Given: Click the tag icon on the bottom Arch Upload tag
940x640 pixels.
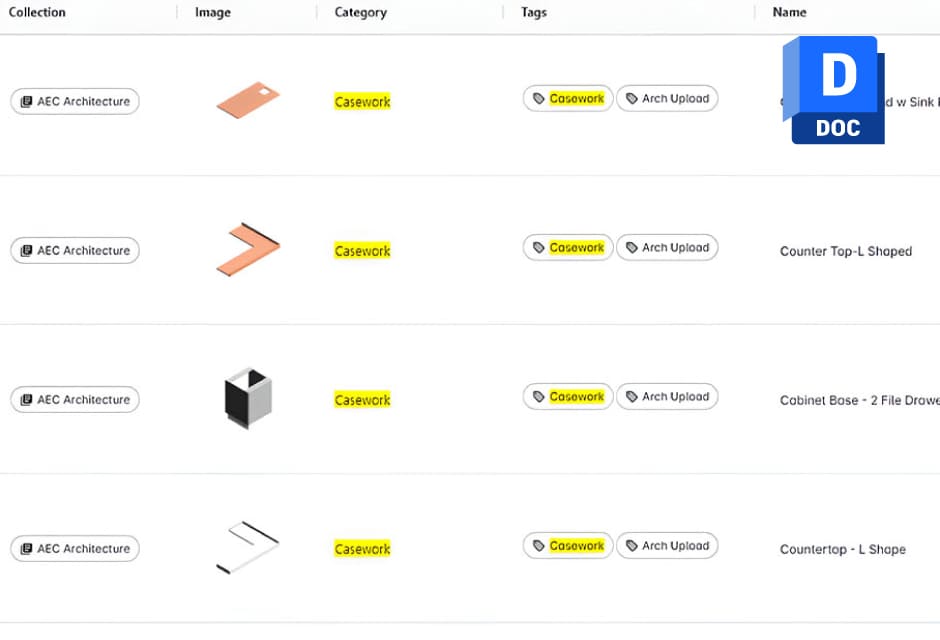Looking at the screenshot, I should (x=632, y=545).
